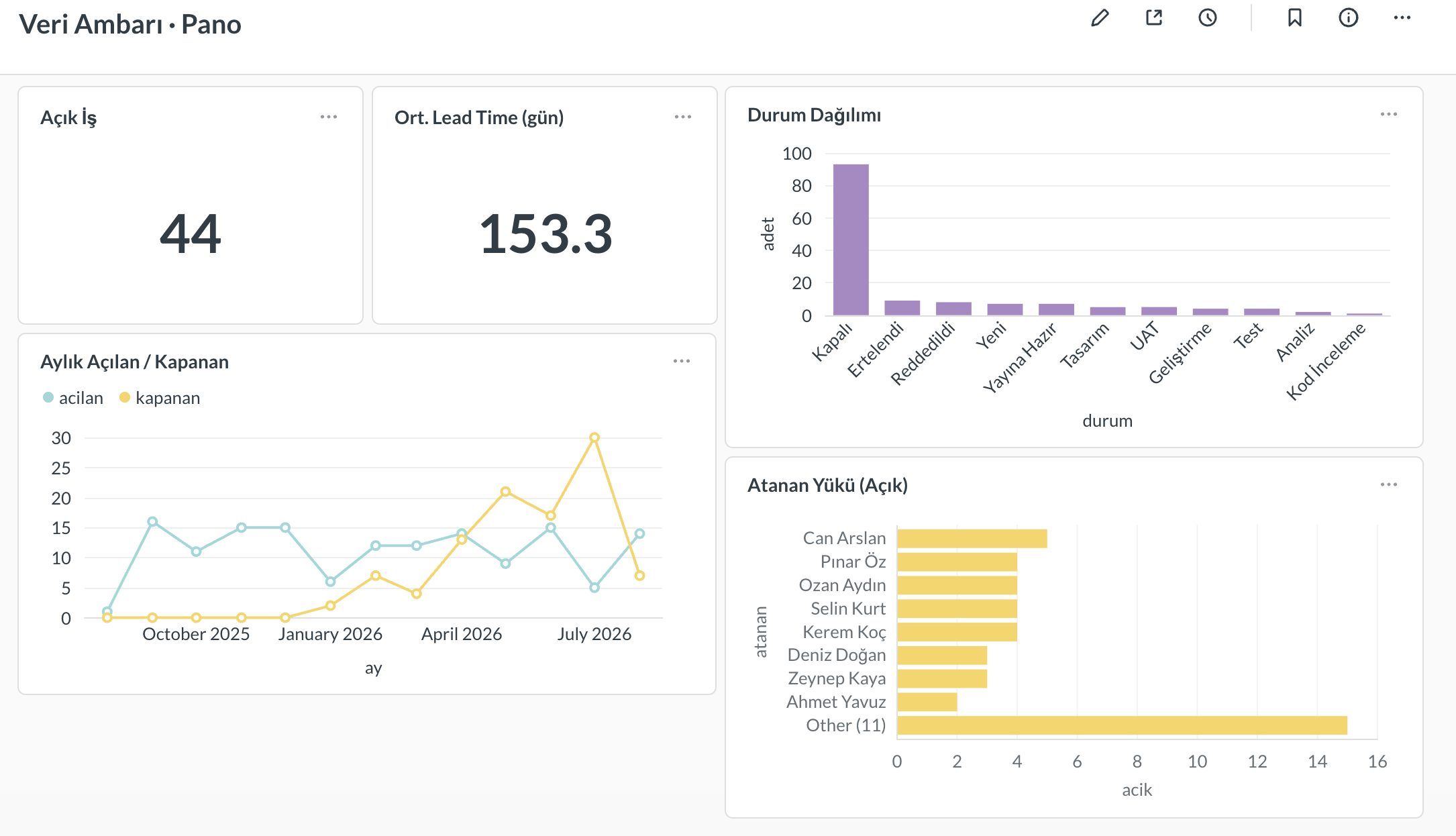This screenshot has width=1456, height=836.
Task: Click the Selin Kurt bar
Action: (x=957, y=609)
